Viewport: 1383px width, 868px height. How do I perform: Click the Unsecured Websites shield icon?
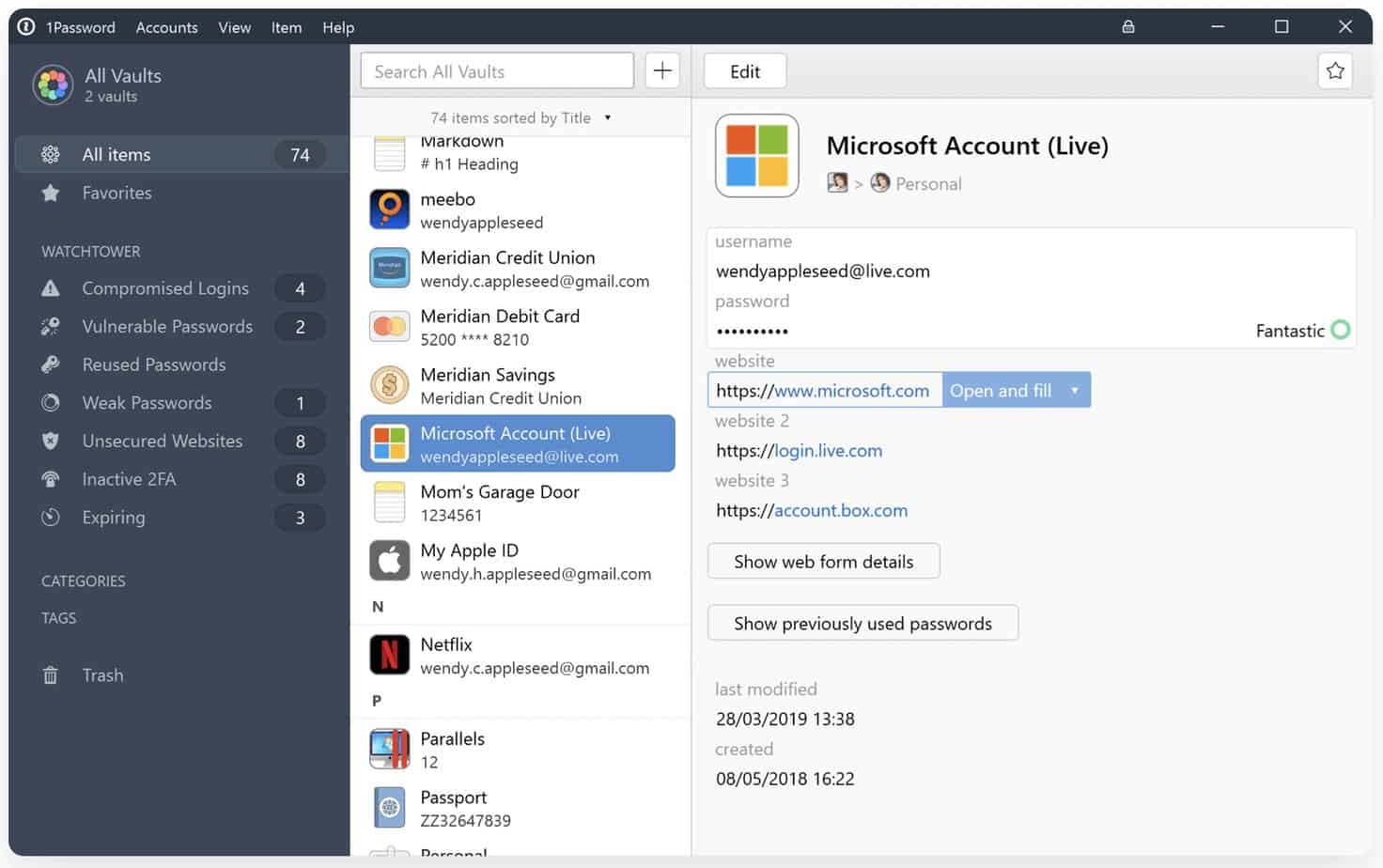pos(51,441)
